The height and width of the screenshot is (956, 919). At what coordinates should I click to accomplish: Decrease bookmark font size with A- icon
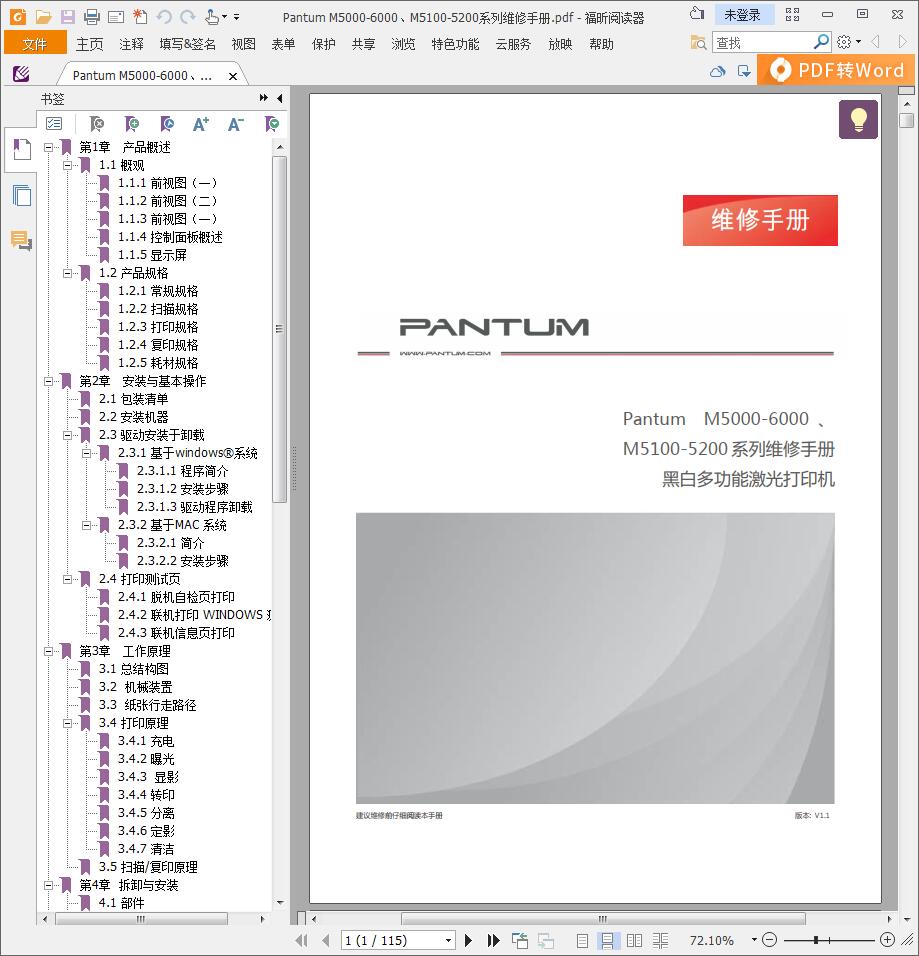[235, 124]
